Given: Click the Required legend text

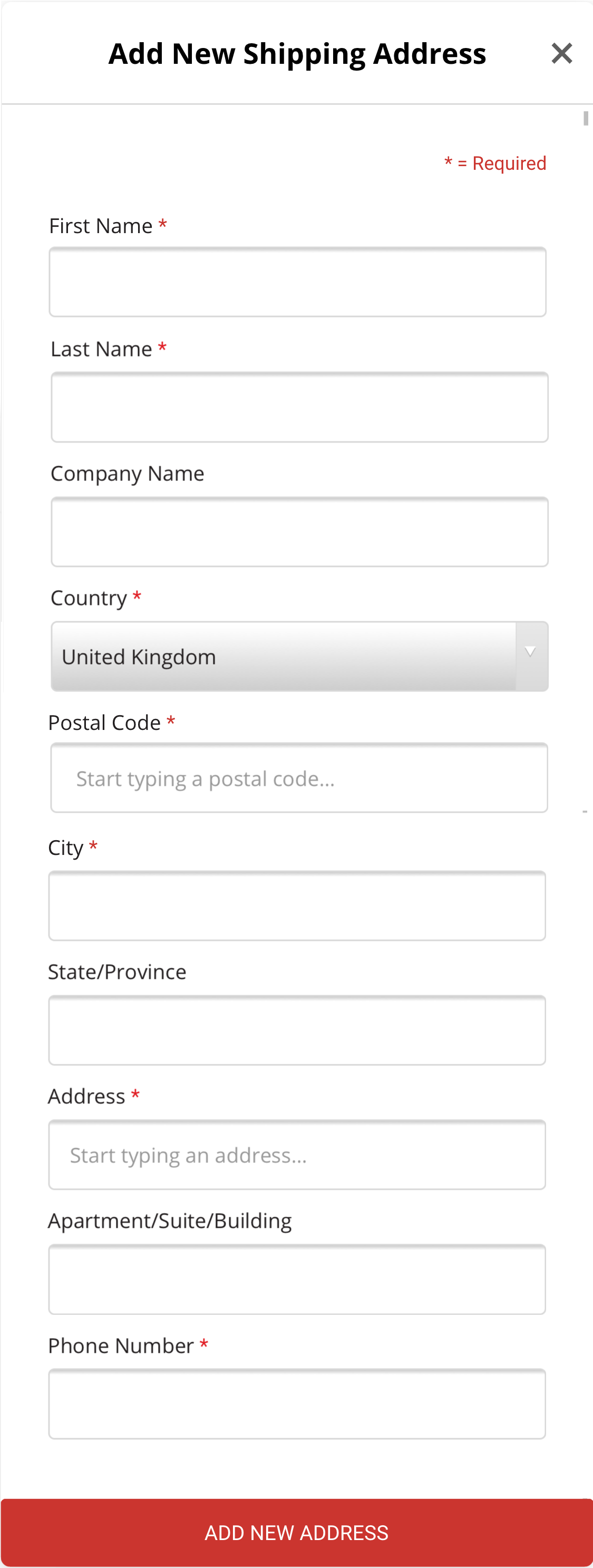Looking at the screenshot, I should 494,162.
